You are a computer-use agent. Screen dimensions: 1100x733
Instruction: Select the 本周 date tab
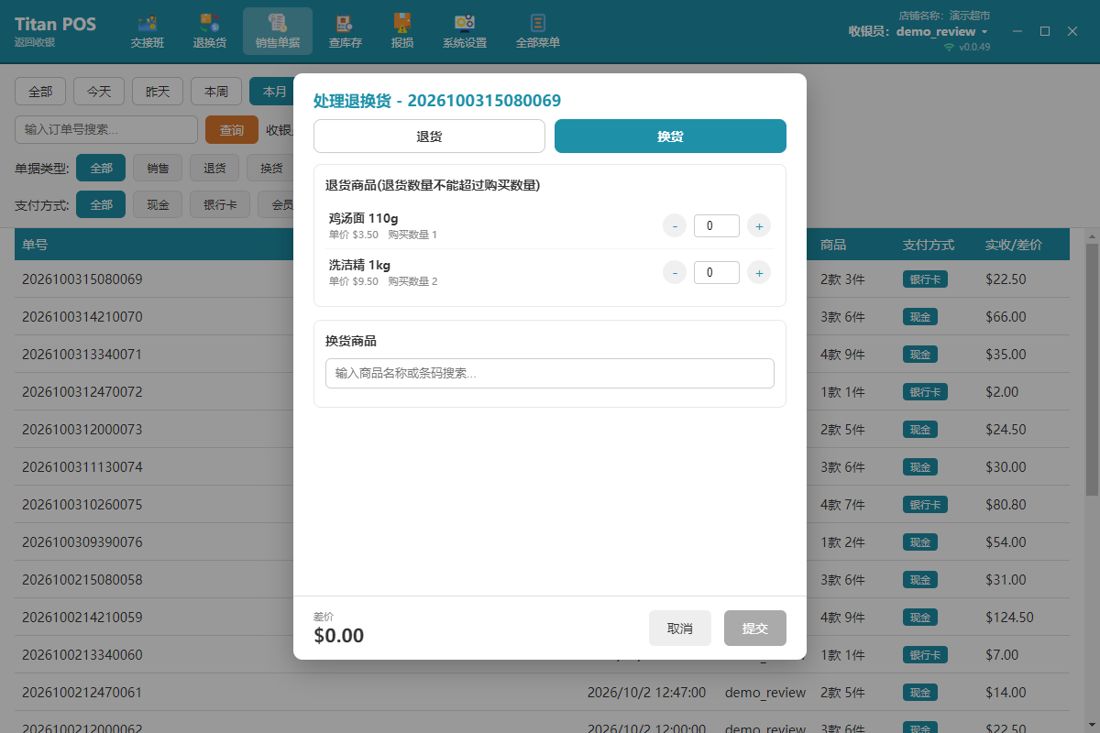click(x=216, y=91)
